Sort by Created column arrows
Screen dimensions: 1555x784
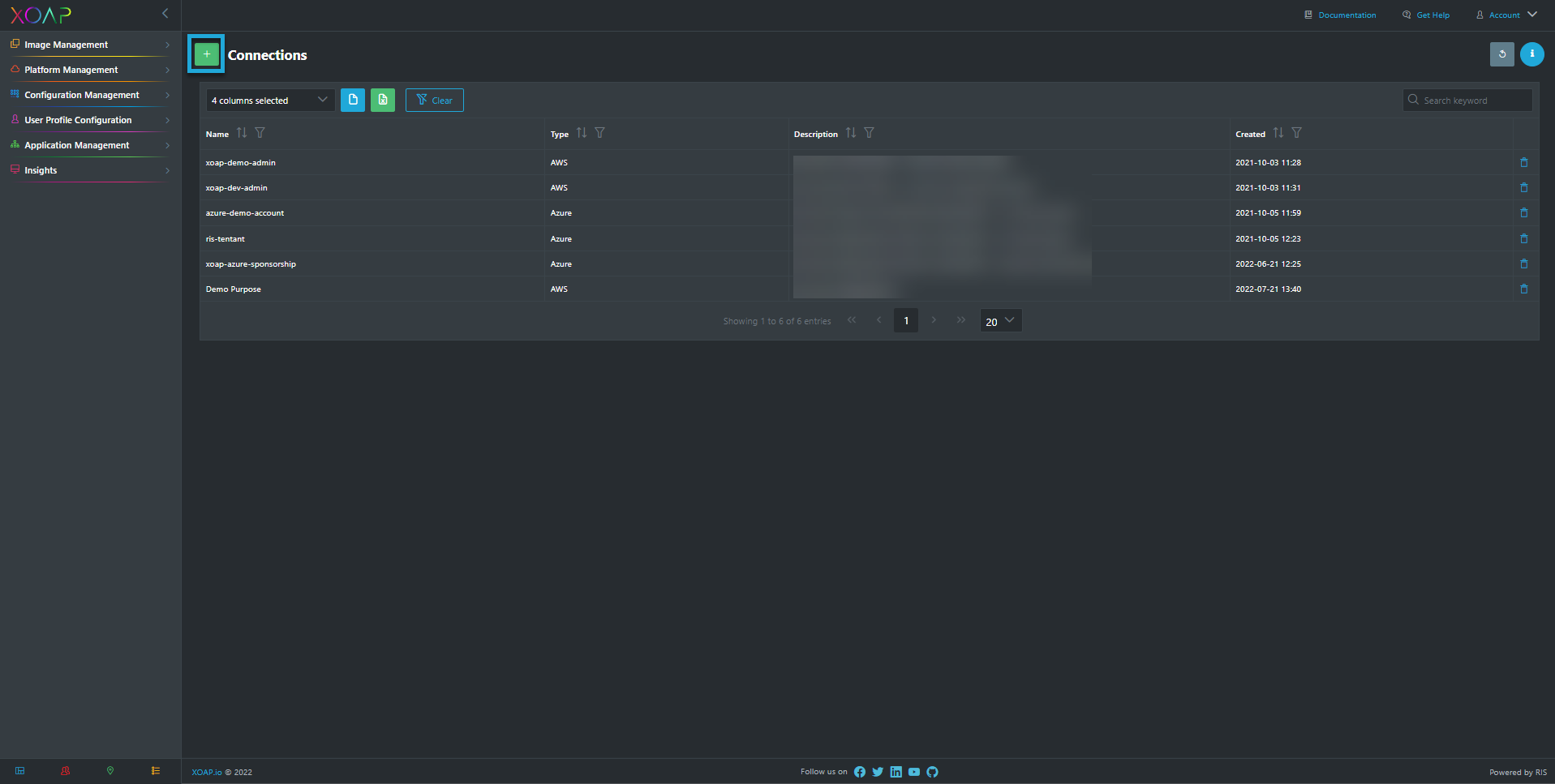1278,133
